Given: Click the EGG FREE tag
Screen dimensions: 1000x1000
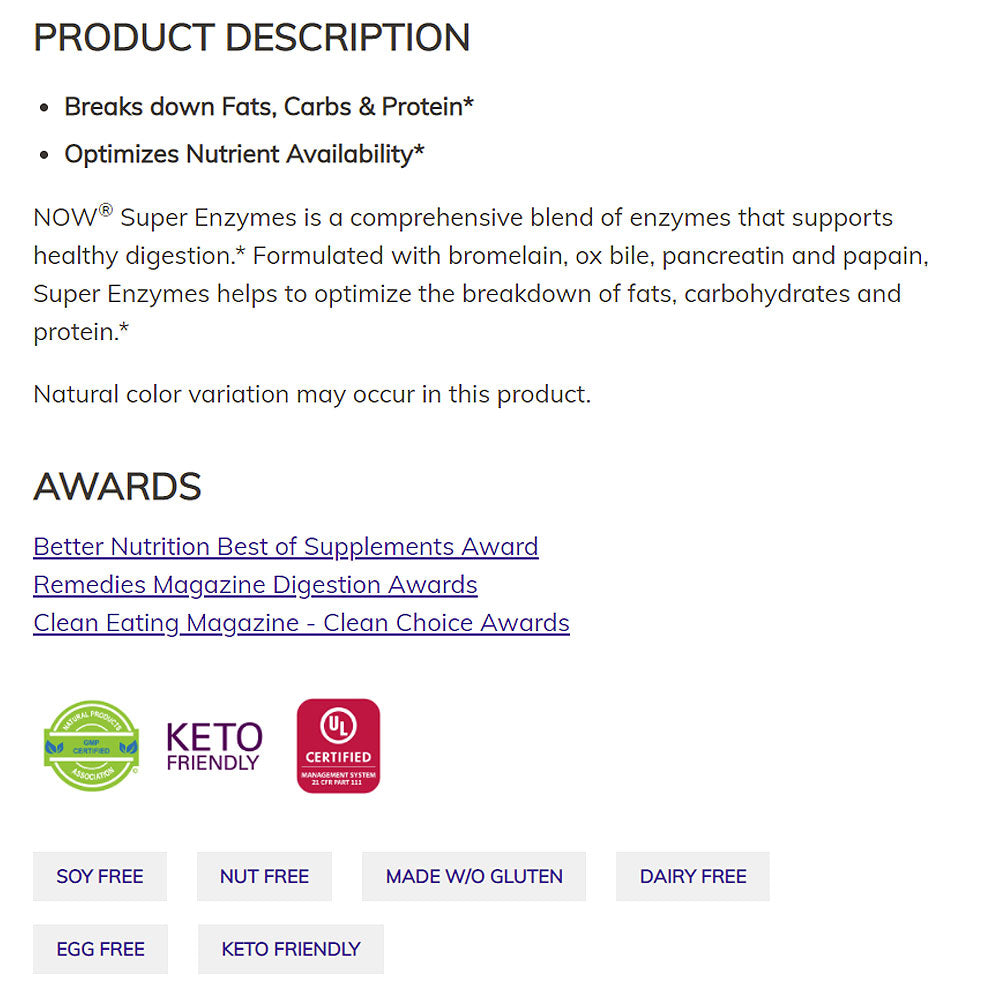Looking at the screenshot, I should 100,949.
